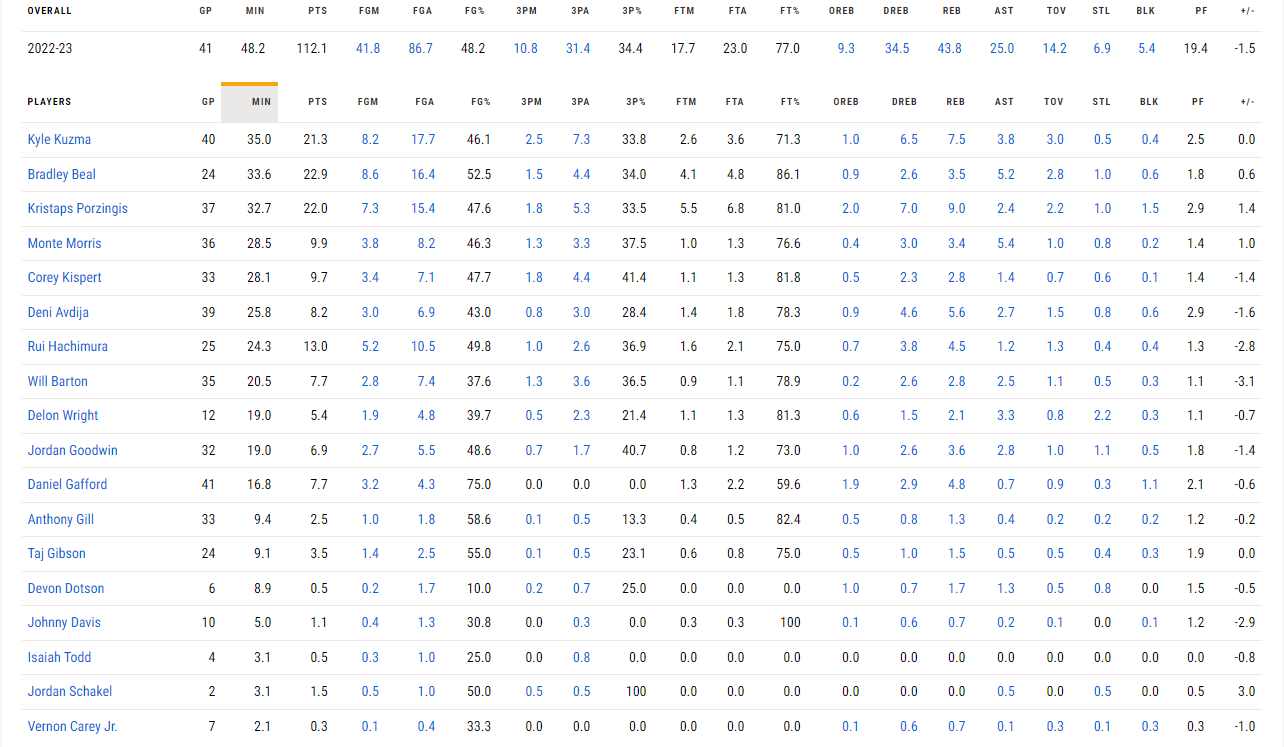Click Kyle Kuzma's FGA value 17.7

click(x=423, y=140)
